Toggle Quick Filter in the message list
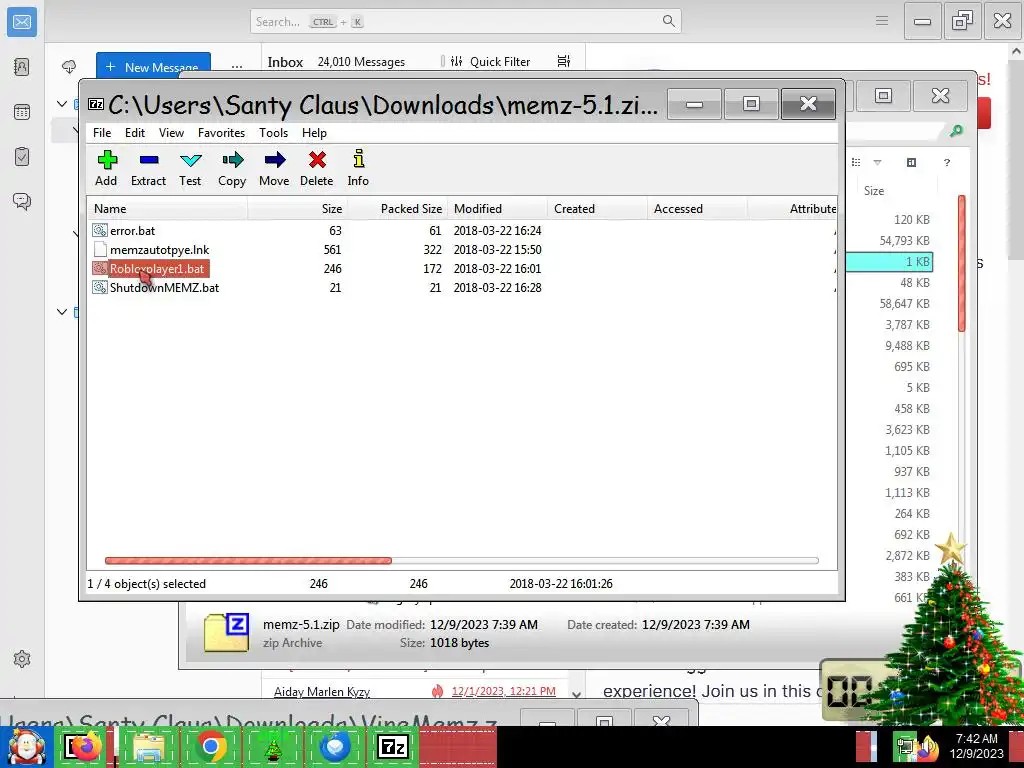1024x768 pixels. click(x=490, y=61)
